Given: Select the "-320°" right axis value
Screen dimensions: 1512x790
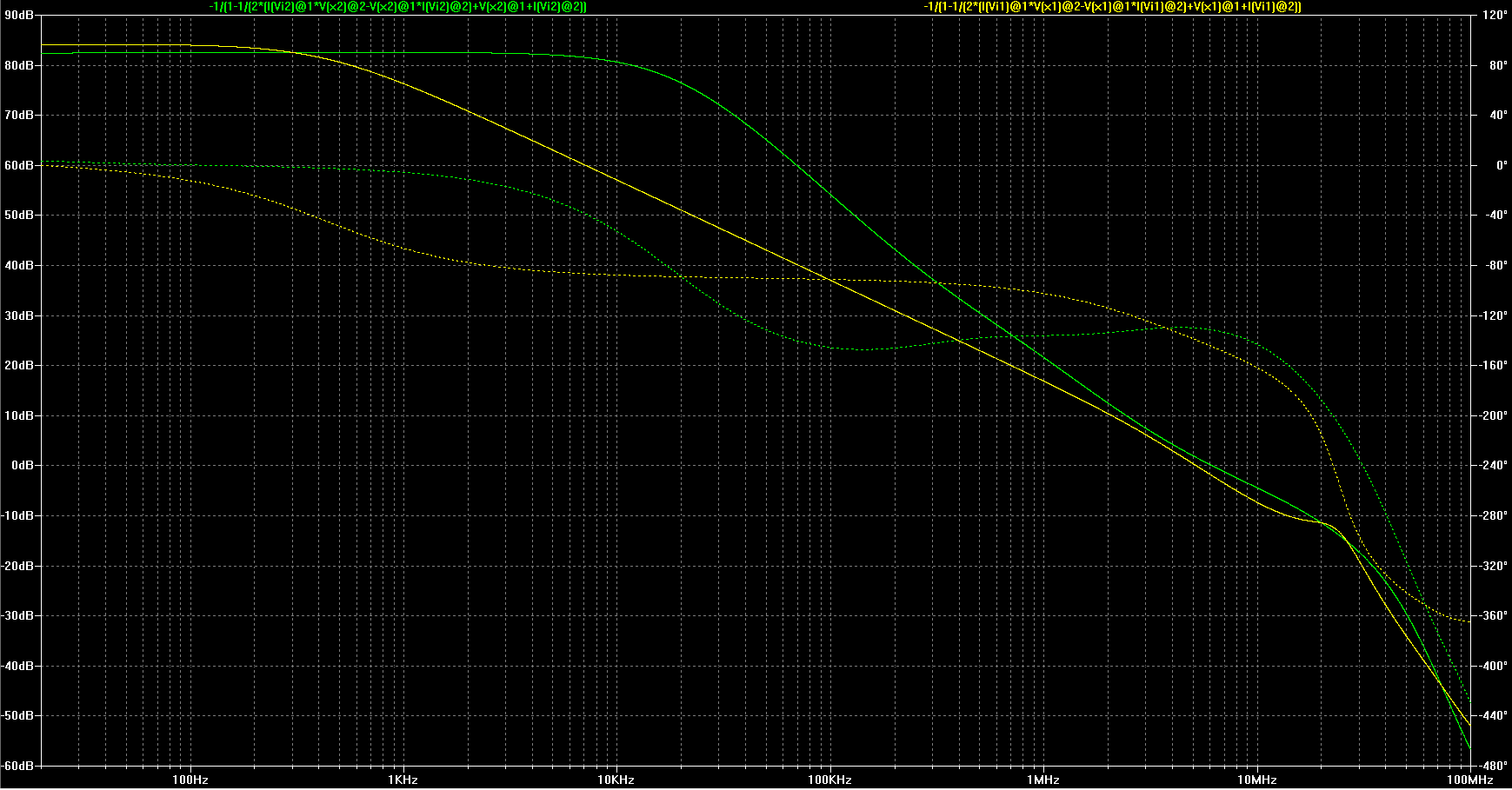Looking at the screenshot, I should pyautogui.click(x=1495, y=566).
